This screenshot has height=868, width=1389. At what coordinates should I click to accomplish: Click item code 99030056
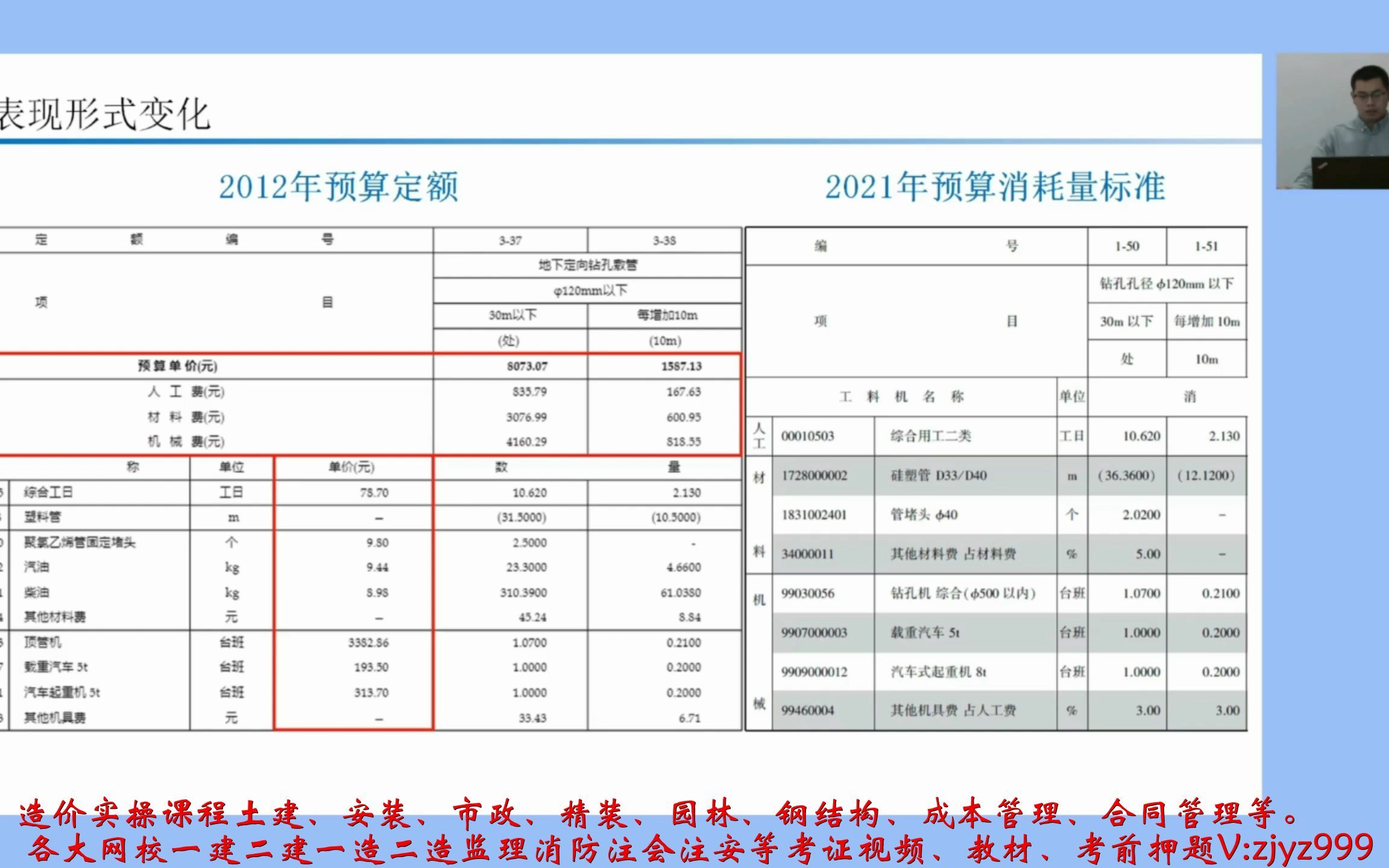807,593
